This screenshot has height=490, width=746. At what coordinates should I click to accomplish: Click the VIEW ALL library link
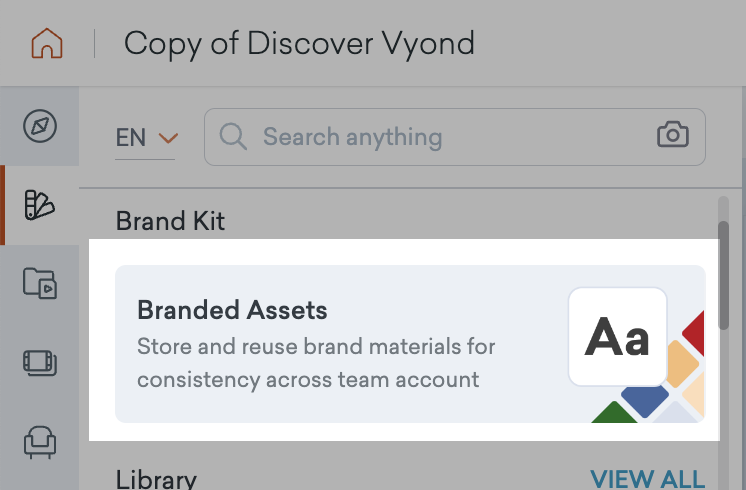[x=647, y=479]
